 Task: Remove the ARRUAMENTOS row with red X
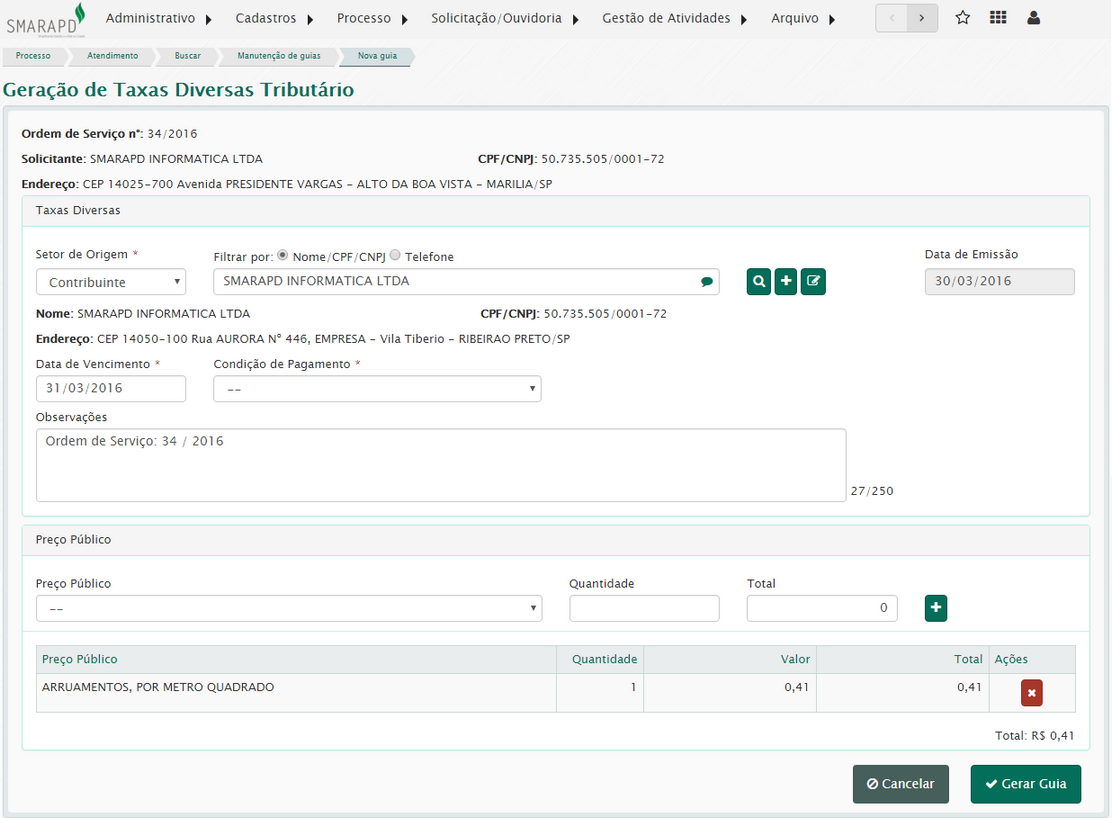coord(1031,693)
